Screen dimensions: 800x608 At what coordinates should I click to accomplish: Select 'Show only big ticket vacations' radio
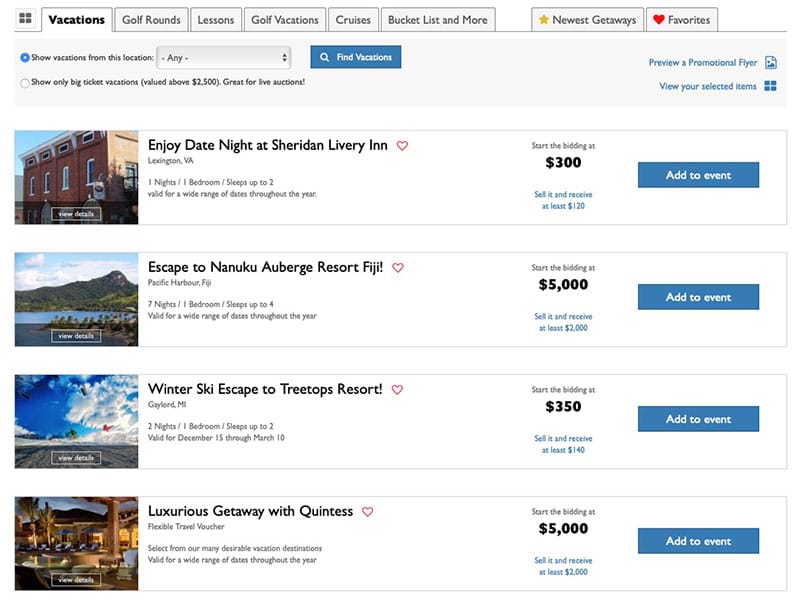pos(25,83)
